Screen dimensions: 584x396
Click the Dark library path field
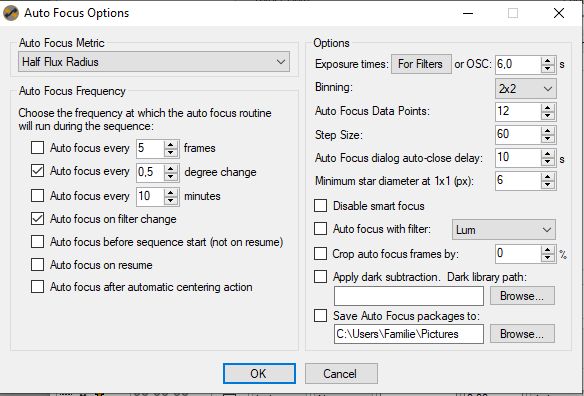pyautogui.click(x=409, y=296)
